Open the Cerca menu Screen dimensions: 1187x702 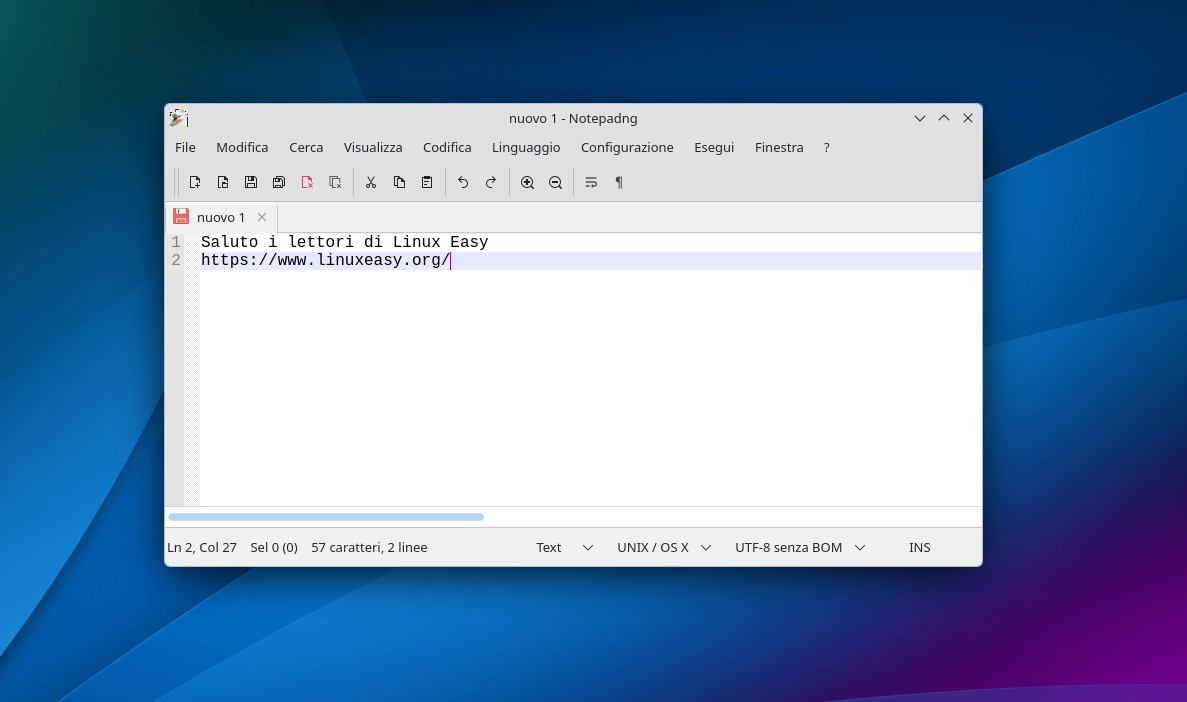click(x=306, y=148)
